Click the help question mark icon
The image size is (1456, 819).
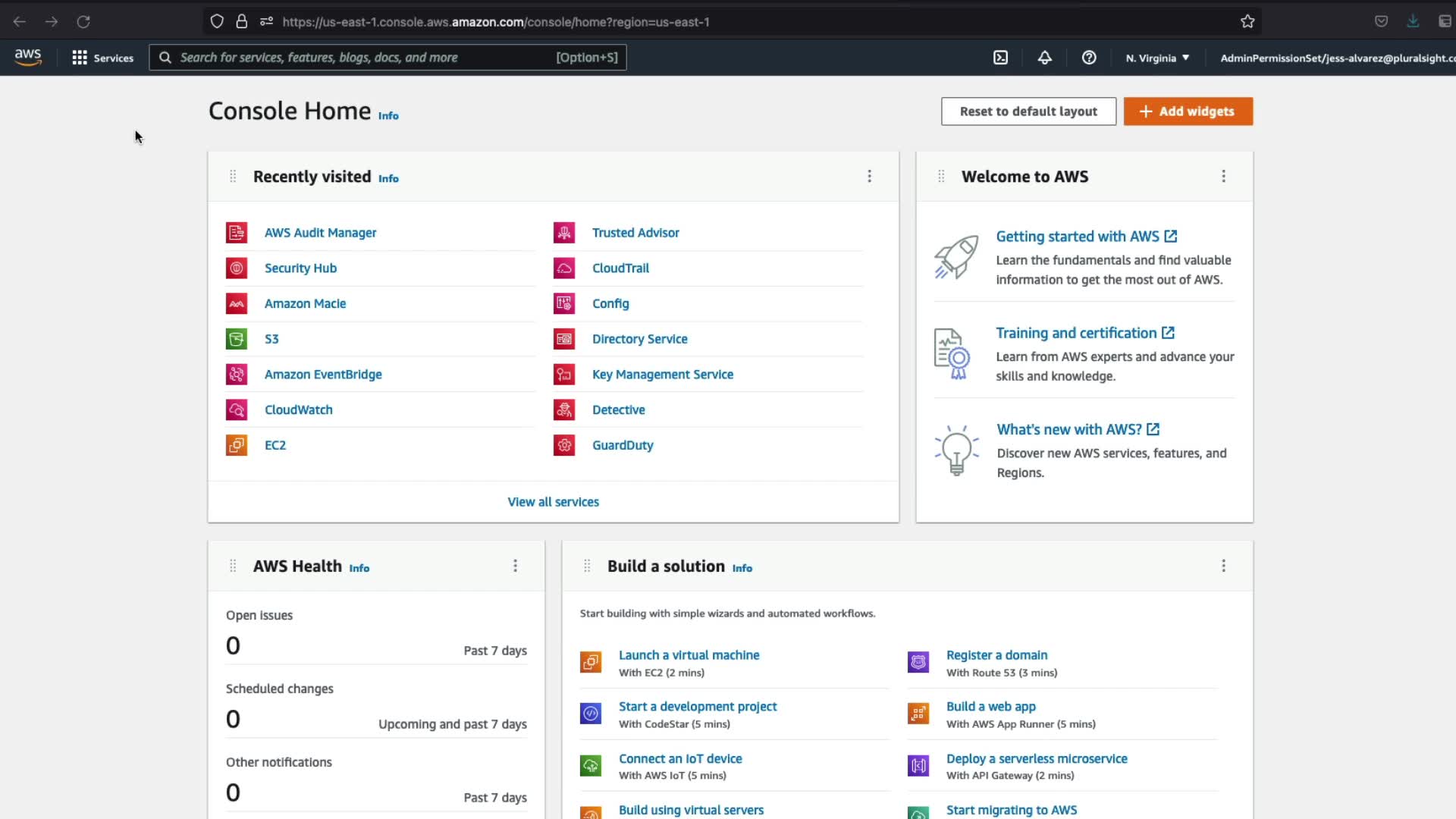tap(1089, 58)
